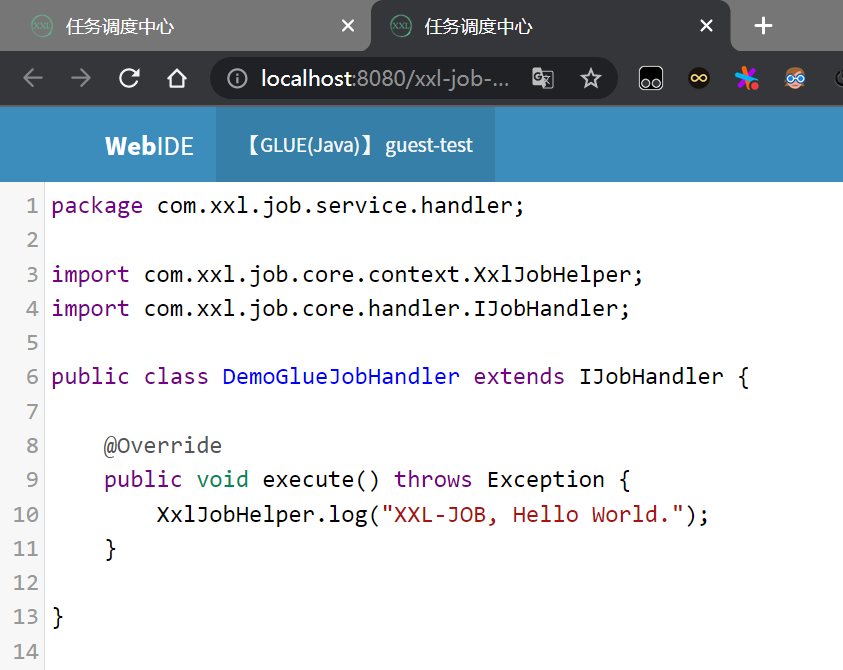The image size is (843, 670).
Task: Reload the current page
Action: pos(128,77)
